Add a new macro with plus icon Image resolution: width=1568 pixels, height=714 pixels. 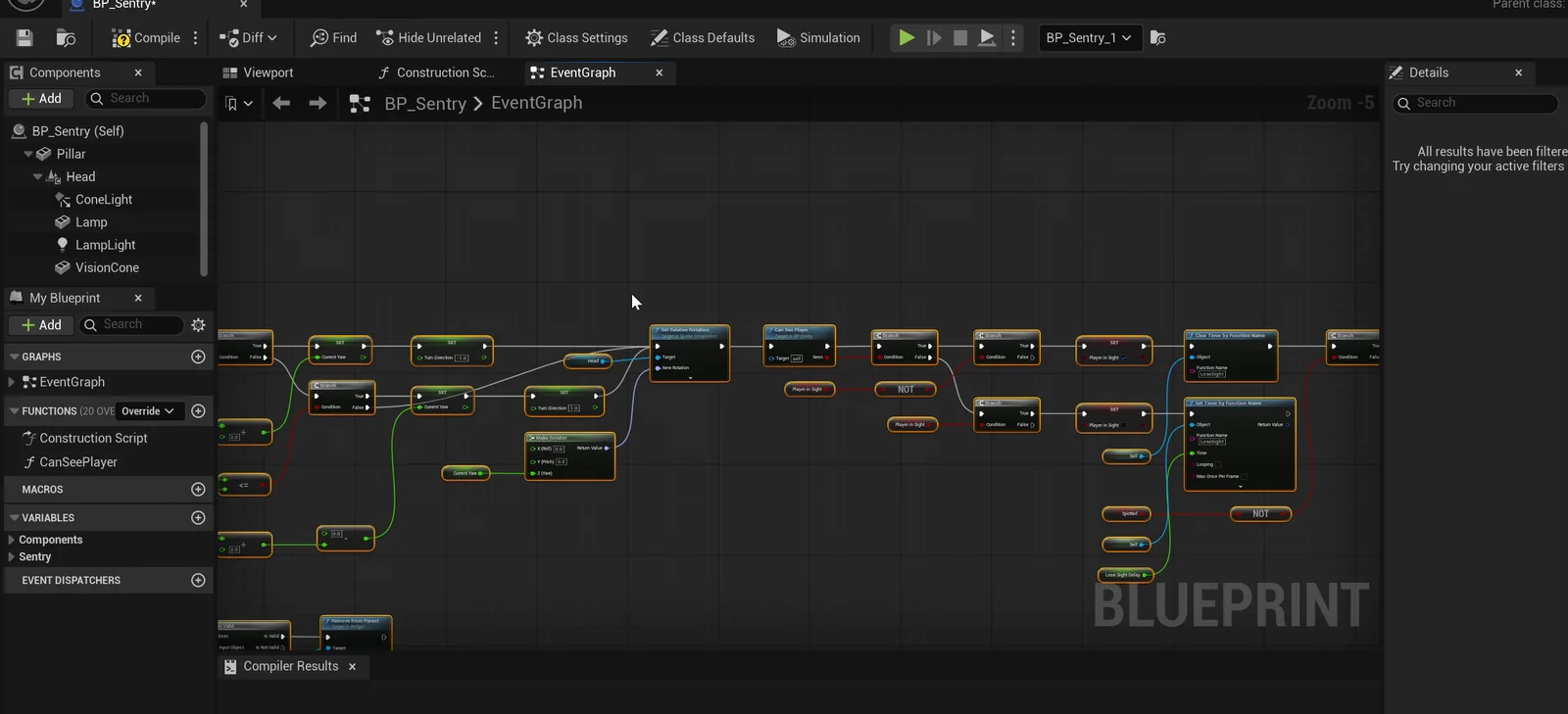tap(198, 489)
